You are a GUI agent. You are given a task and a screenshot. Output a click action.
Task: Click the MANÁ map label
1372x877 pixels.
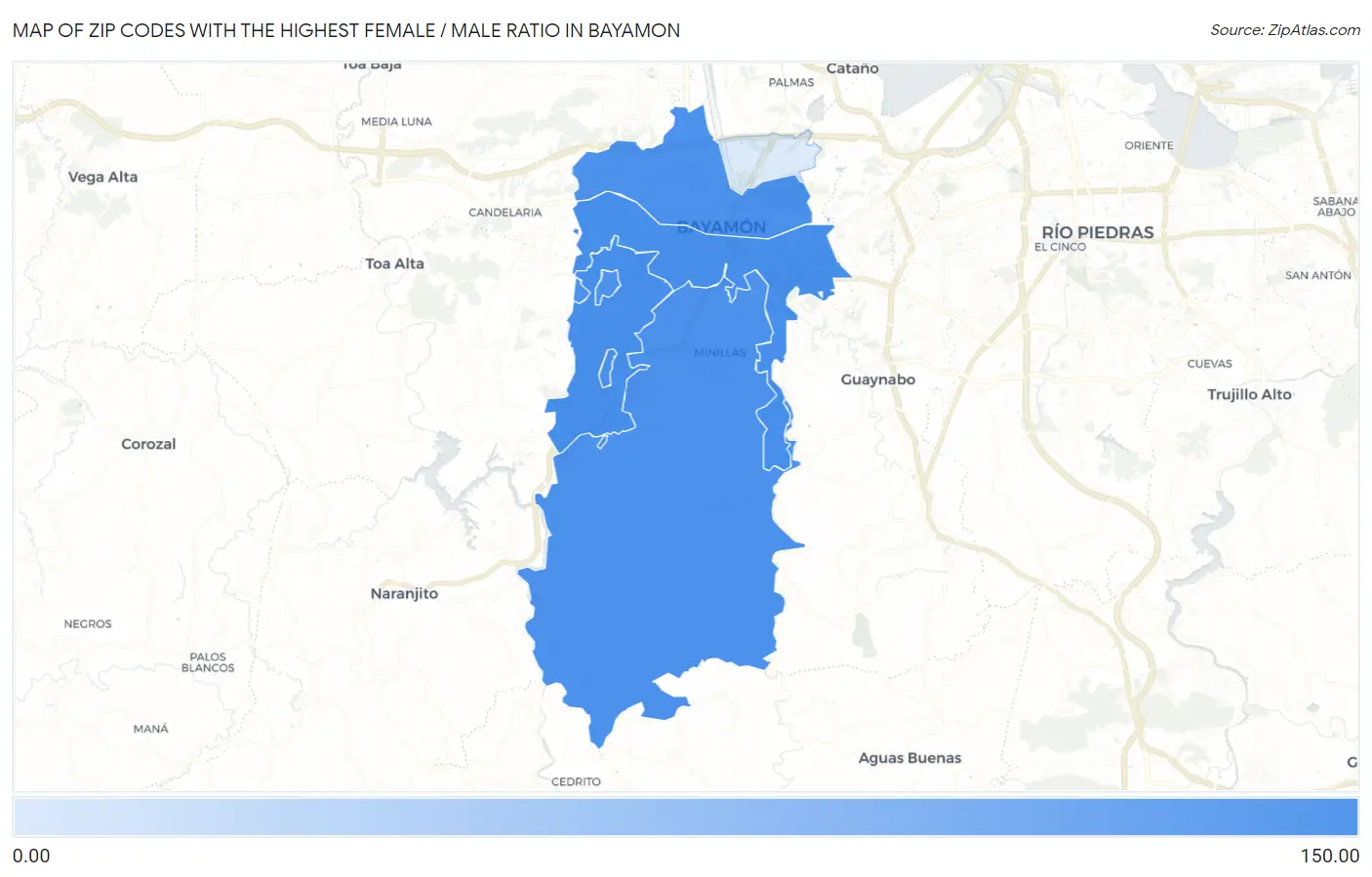(x=151, y=729)
